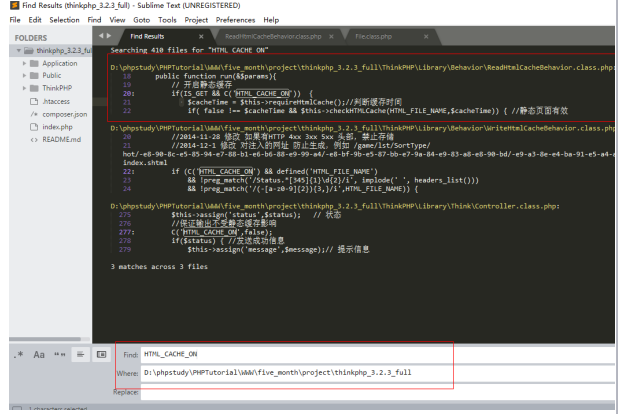Click the Where path input field
Screen dimensions: 618x414
pyautogui.click(x=377, y=373)
